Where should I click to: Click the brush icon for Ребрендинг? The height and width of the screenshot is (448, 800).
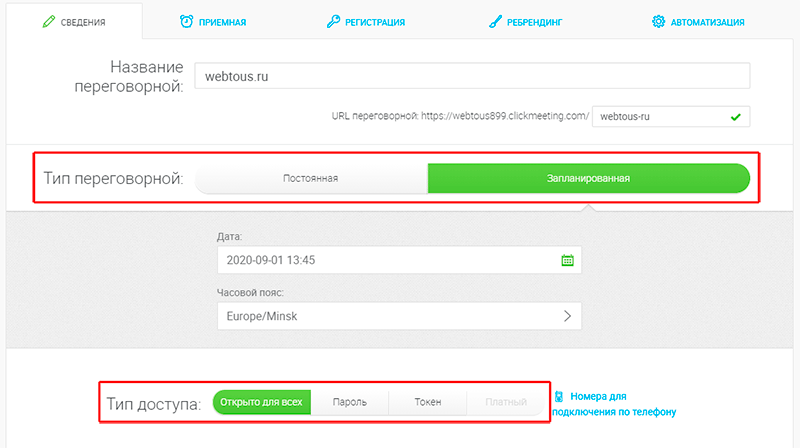coord(495,21)
